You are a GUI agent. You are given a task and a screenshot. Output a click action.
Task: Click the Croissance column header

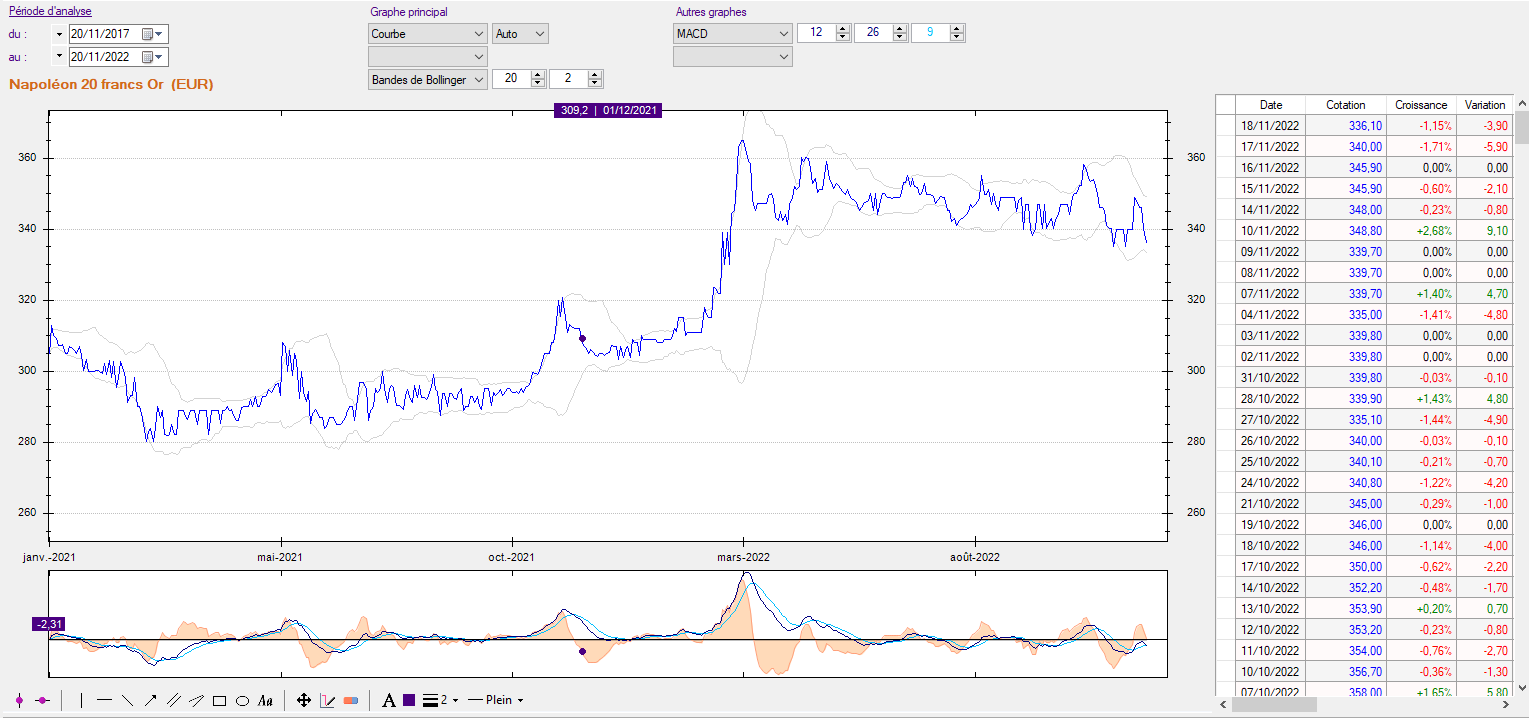1421,104
